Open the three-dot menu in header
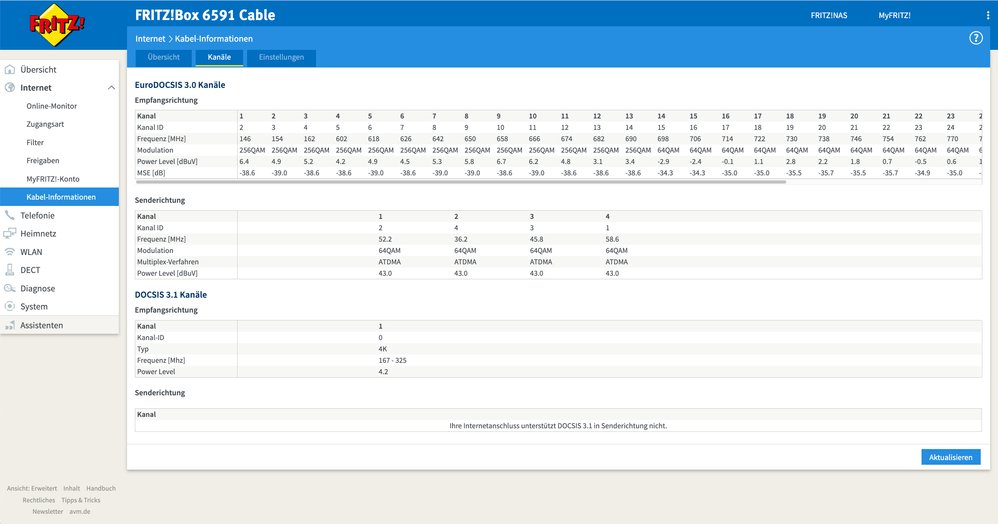The height and width of the screenshot is (524, 998). [988, 15]
